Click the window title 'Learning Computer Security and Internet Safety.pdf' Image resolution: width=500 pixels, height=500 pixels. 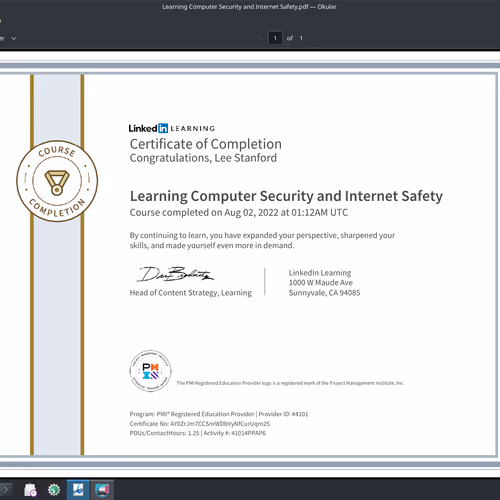tap(235, 7)
